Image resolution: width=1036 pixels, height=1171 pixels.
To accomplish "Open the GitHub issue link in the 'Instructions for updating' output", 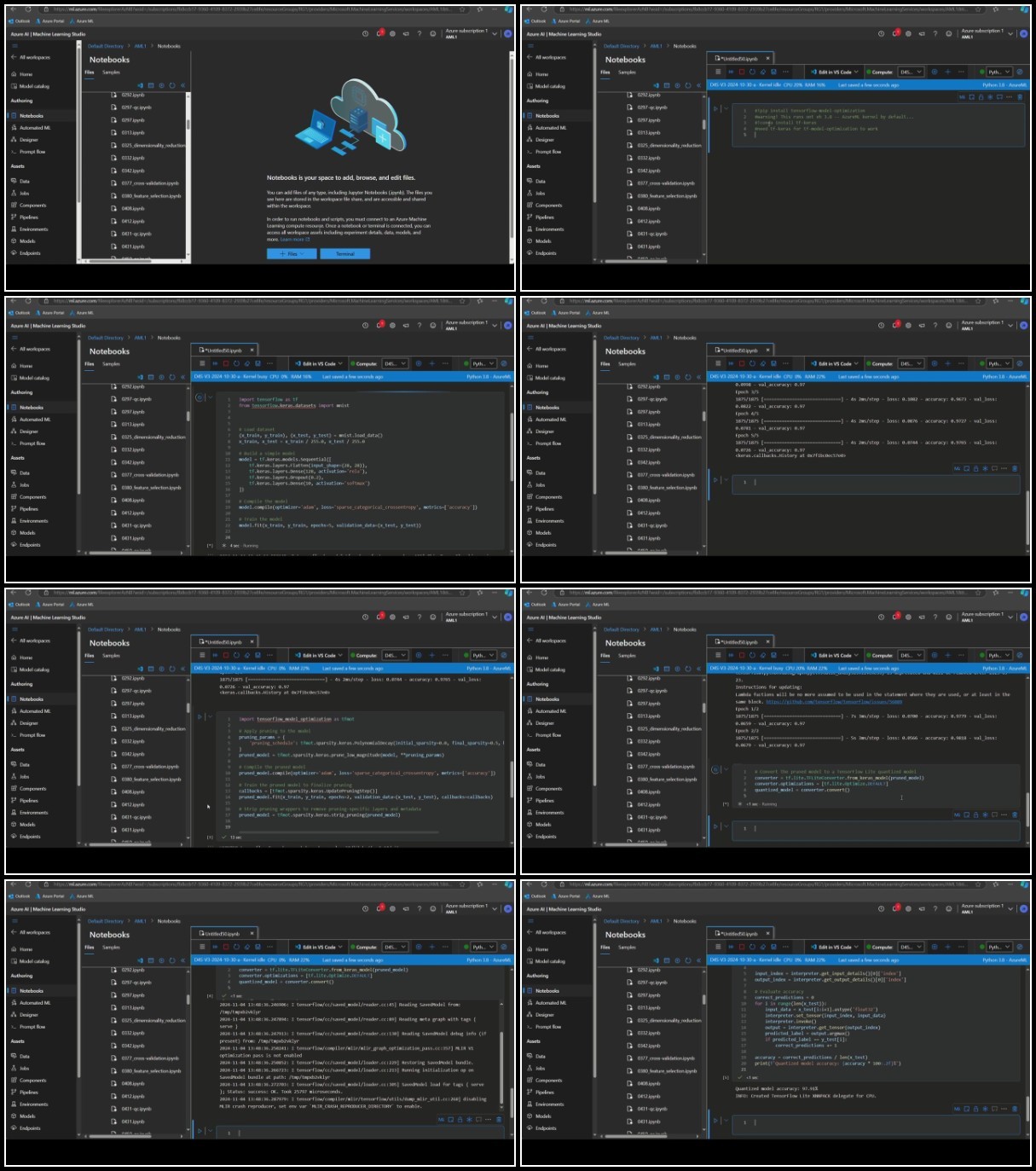I will [833, 702].
